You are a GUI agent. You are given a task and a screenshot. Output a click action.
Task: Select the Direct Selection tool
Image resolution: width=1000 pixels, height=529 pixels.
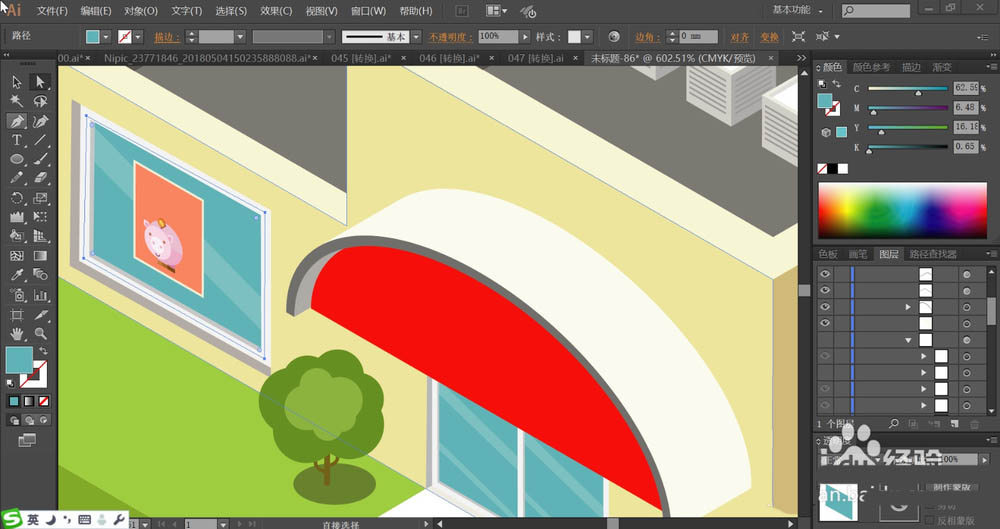pos(40,82)
